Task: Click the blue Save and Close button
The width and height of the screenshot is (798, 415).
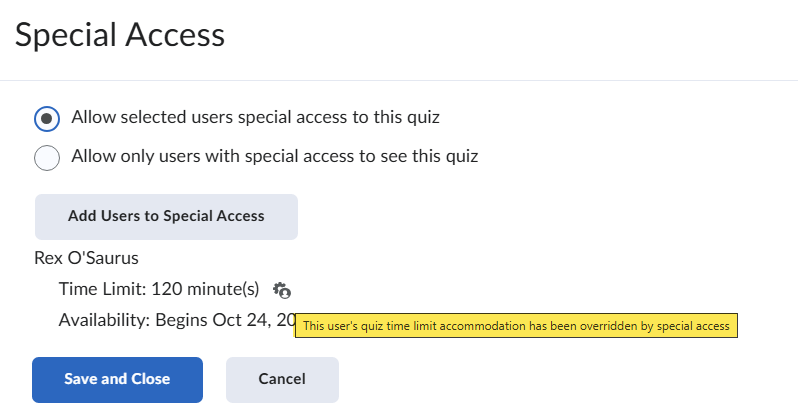Action: pyautogui.click(x=117, y=379)
